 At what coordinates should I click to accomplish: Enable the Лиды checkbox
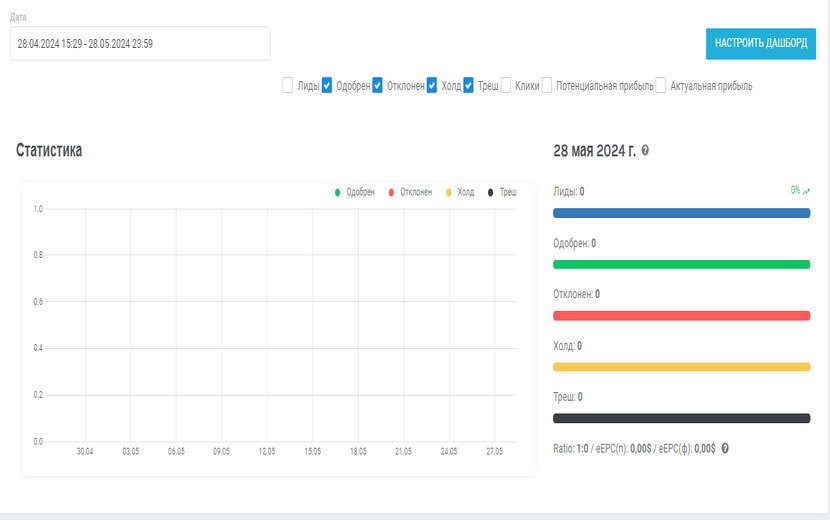point(288,86)
